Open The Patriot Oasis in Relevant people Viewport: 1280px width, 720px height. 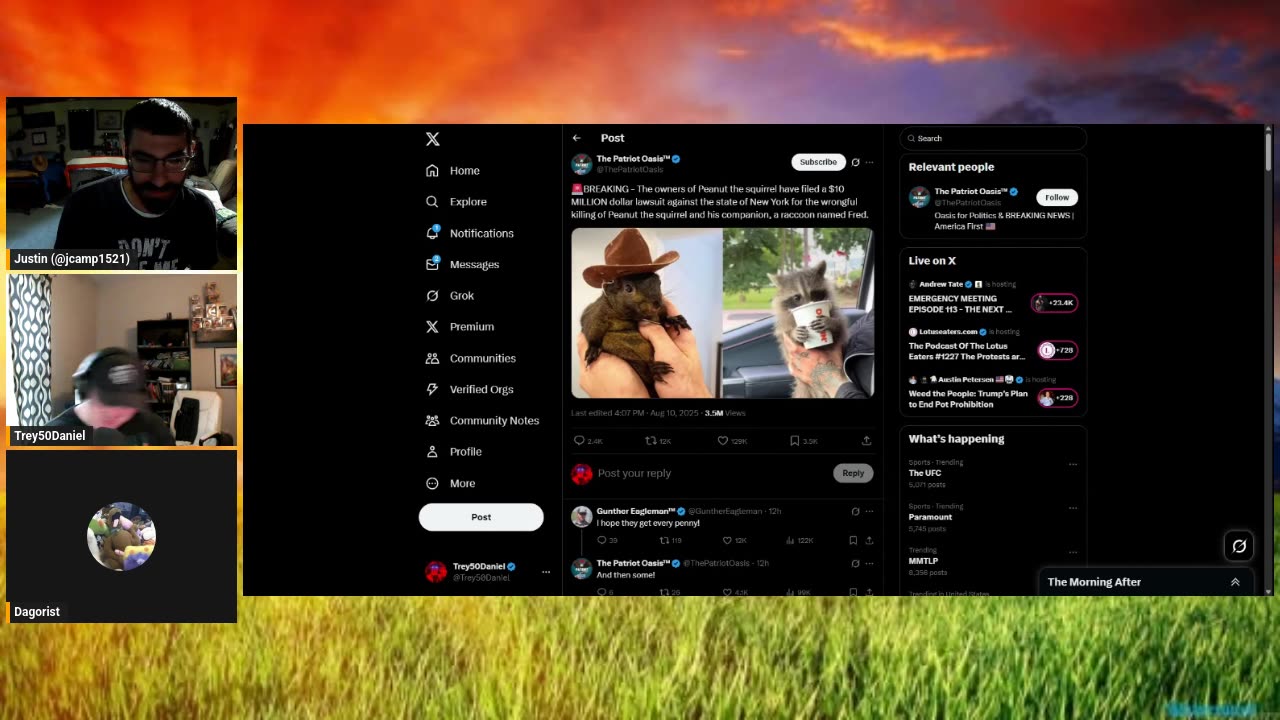coord(970,191)
